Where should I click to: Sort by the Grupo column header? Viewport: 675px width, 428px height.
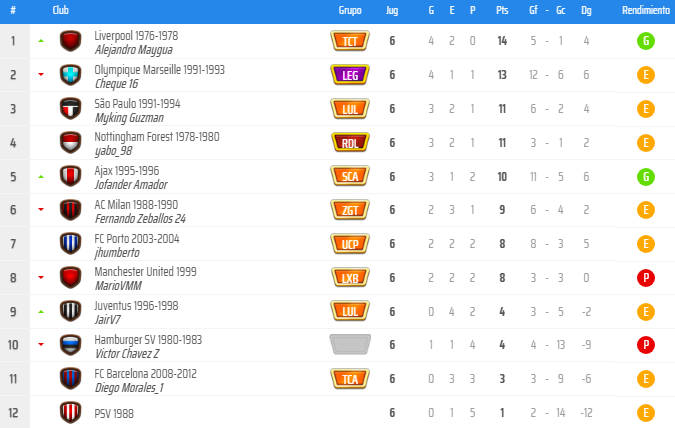click(x=350, y=9)
